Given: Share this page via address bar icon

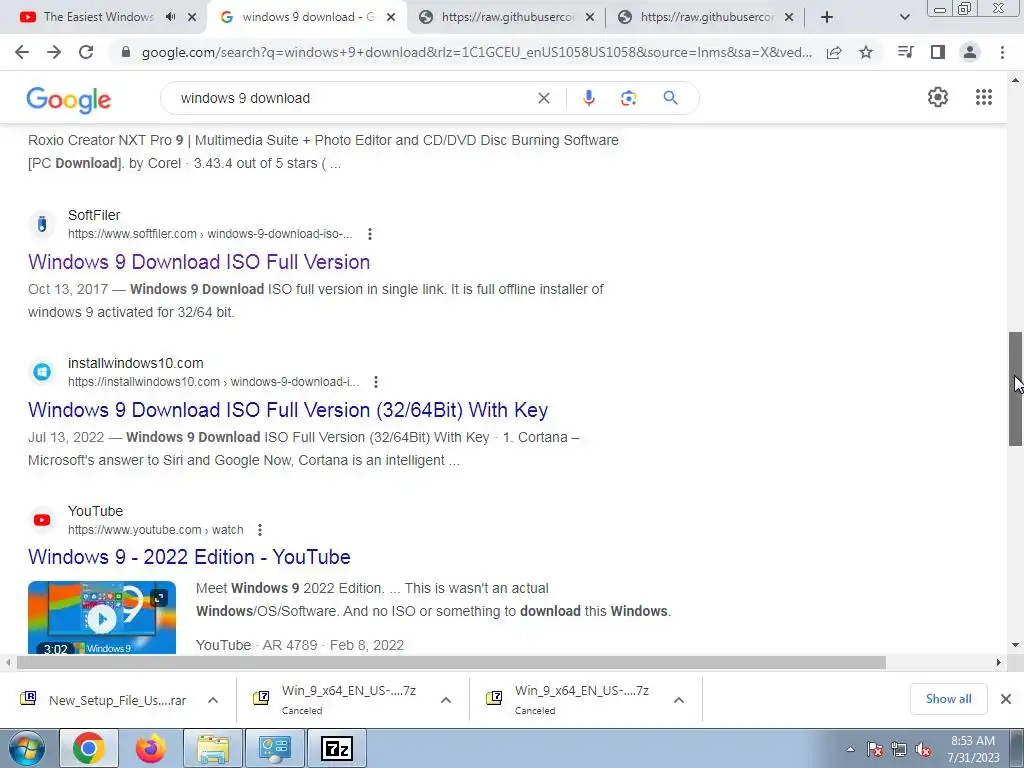Looking at the screenshot, I should point(834,52).
